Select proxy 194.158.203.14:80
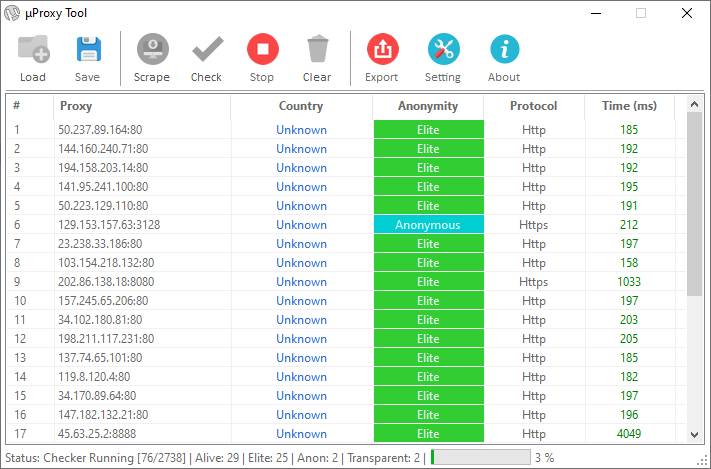The height and width of the screenshot is (469, 711). tap(103, 168)
